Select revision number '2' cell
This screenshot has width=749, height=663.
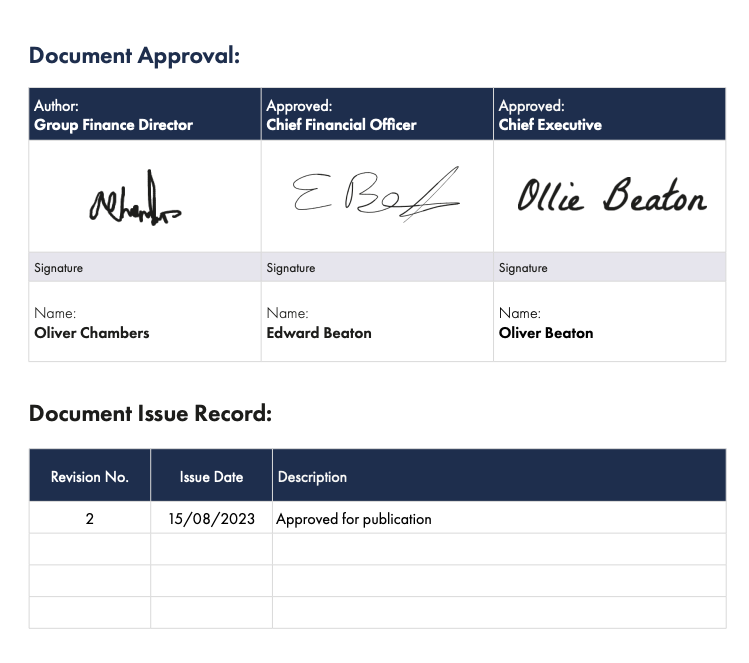(89, 519)
